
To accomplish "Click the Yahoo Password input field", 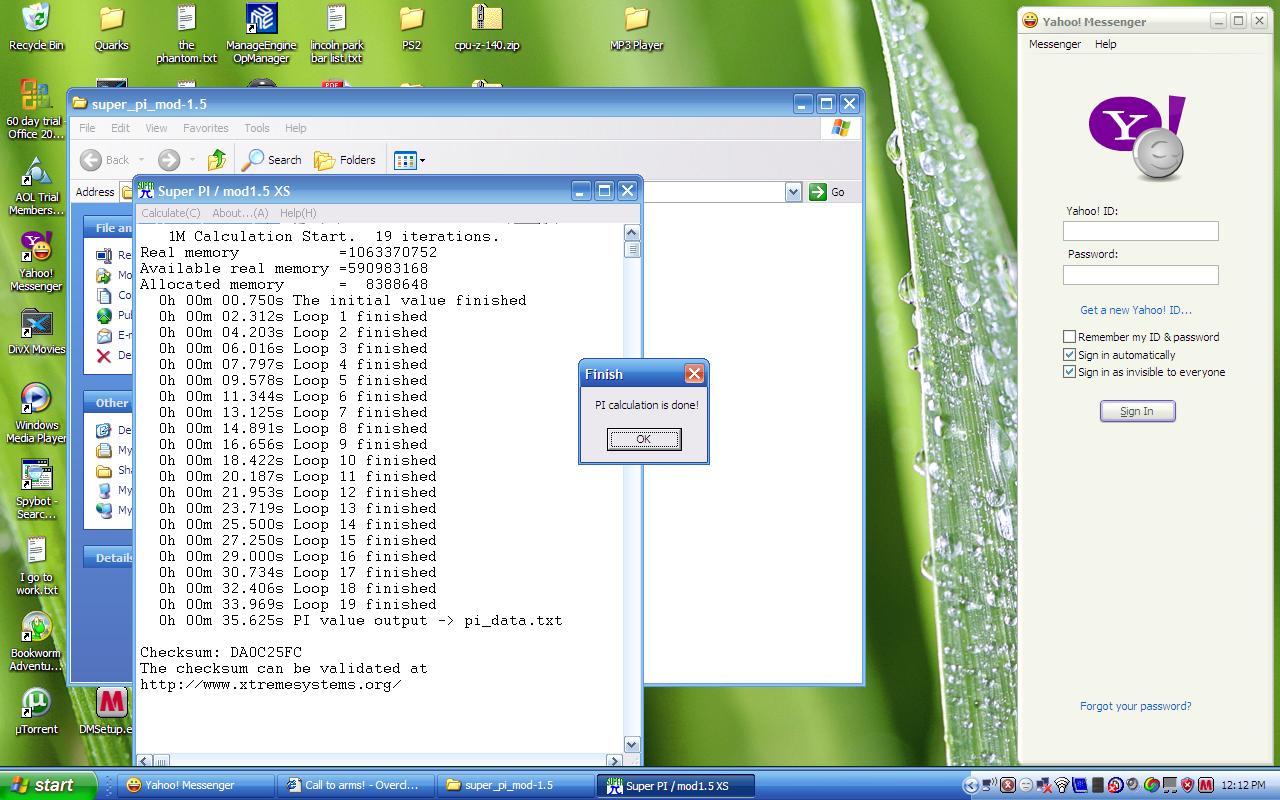I will click(x=1140, y=274).
